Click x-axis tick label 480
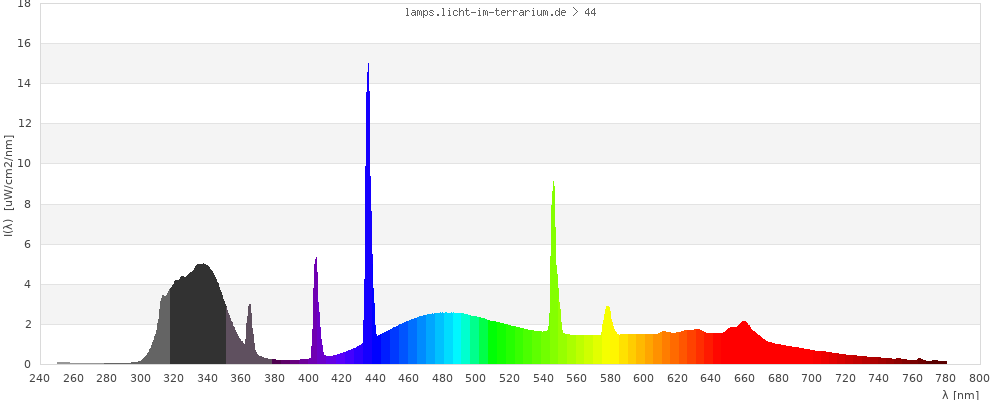The image size is (1000, 400). click(443, 378)
